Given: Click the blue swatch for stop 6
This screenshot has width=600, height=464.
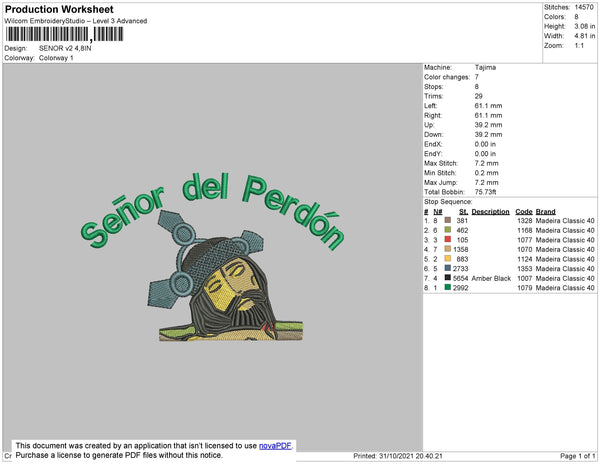Looking at the screenshot, I should pos(447,268).
